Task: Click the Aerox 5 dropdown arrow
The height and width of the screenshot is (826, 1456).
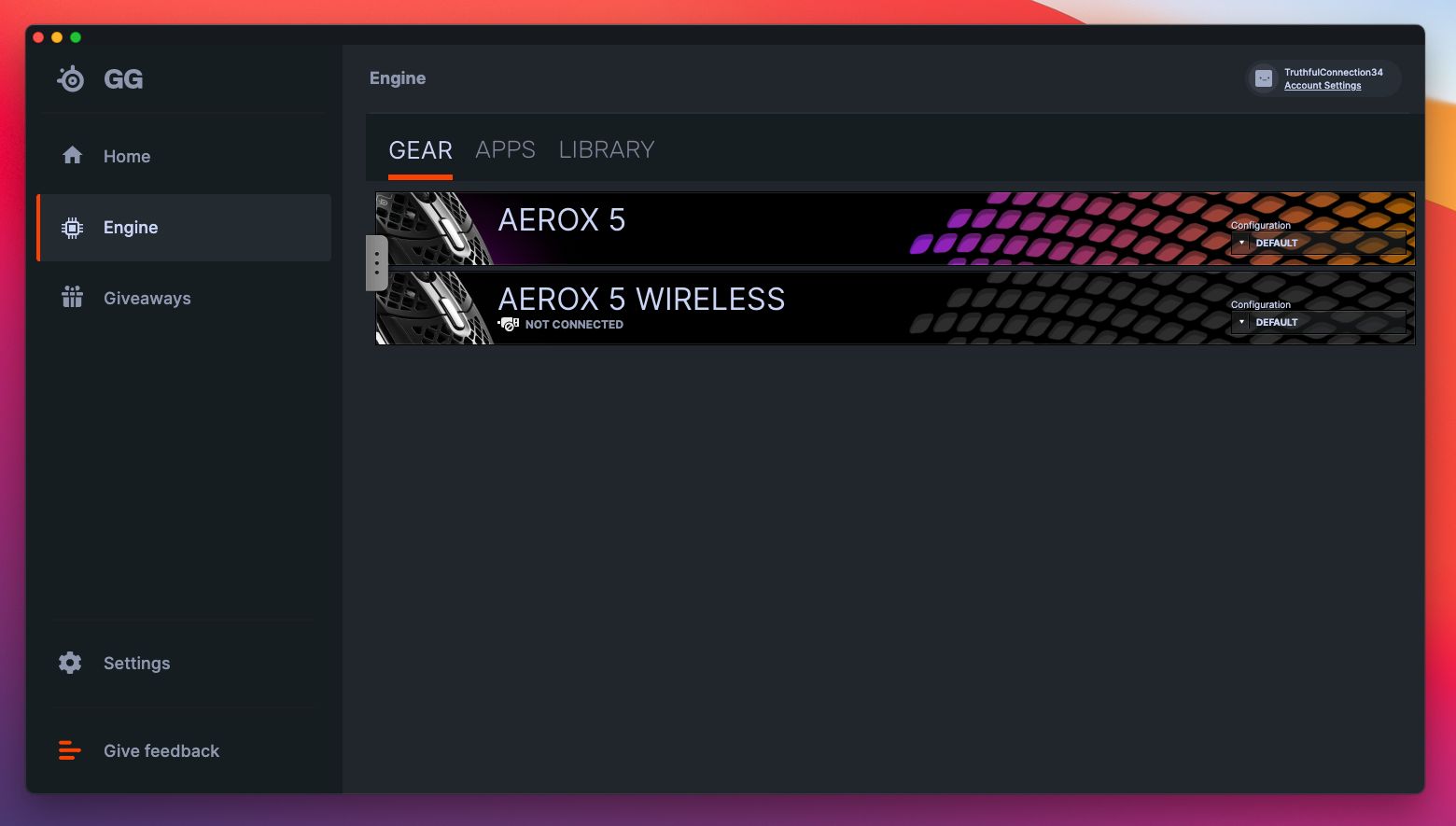Action: 1241,243
